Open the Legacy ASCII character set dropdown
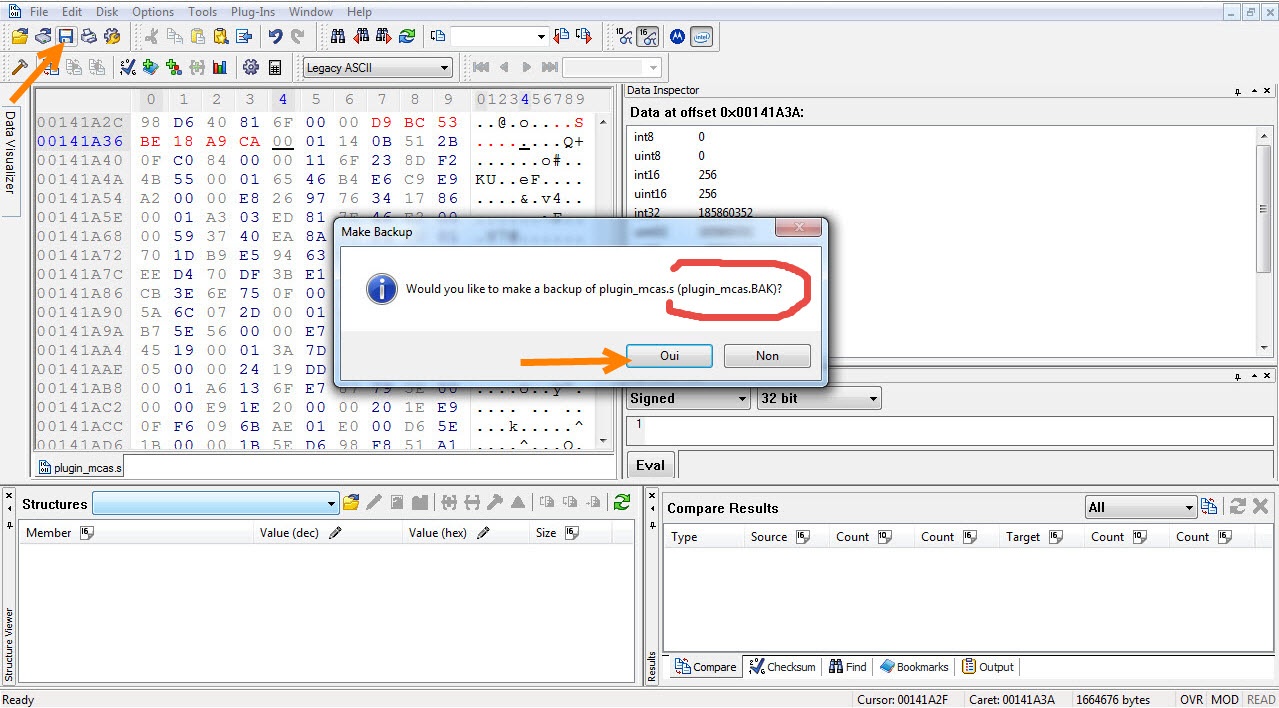 click(377, 68)
